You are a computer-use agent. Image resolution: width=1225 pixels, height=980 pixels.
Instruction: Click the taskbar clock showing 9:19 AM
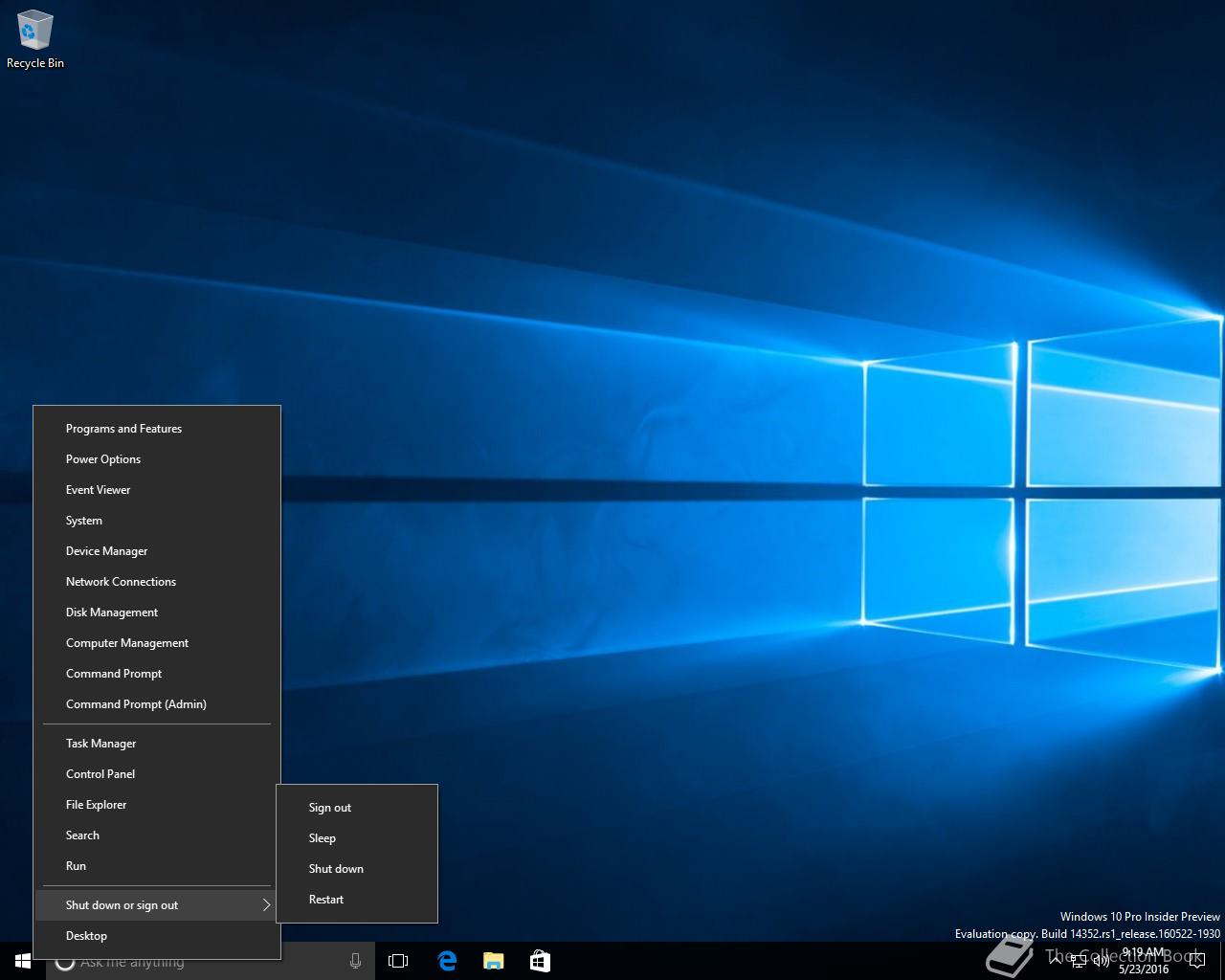point(1144,961)
